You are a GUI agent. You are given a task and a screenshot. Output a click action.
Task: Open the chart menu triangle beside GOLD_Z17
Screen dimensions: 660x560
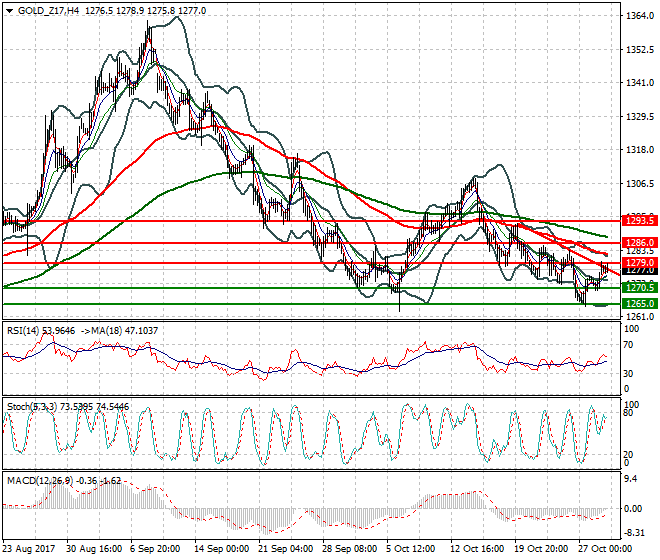[x=10, y=11]
